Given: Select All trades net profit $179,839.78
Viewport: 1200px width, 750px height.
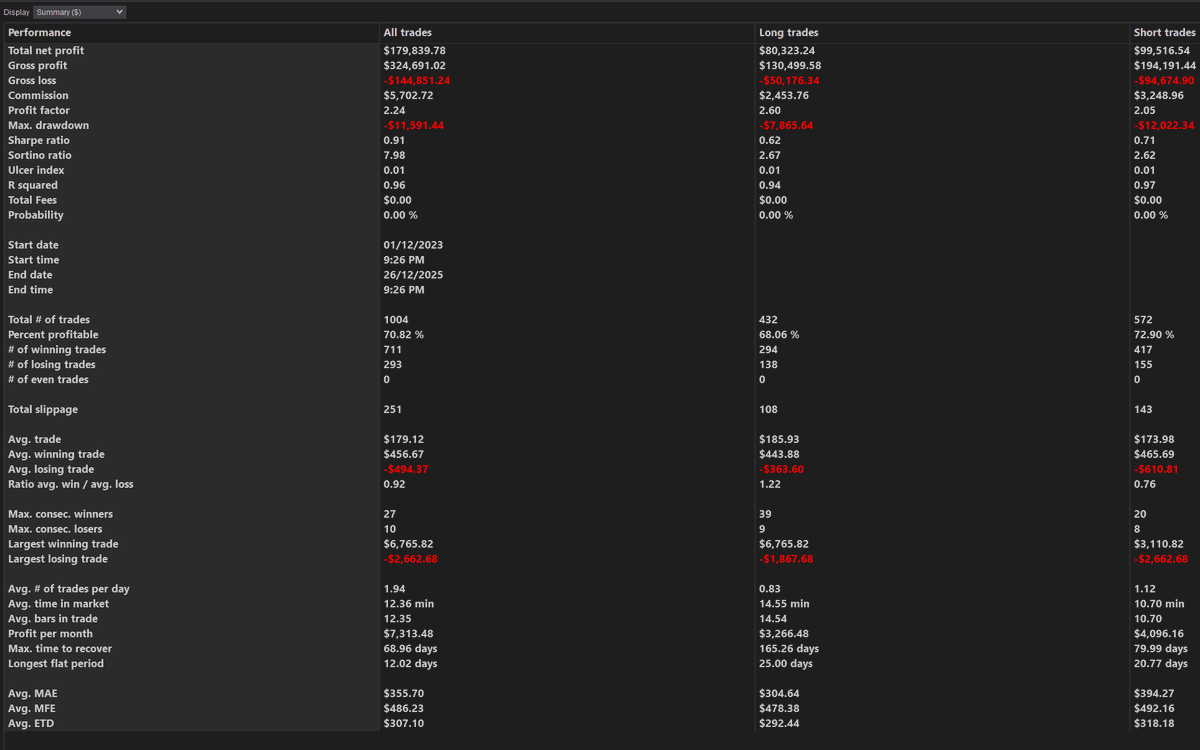Looking at the screenshot, I should click(x=415, y=50).
